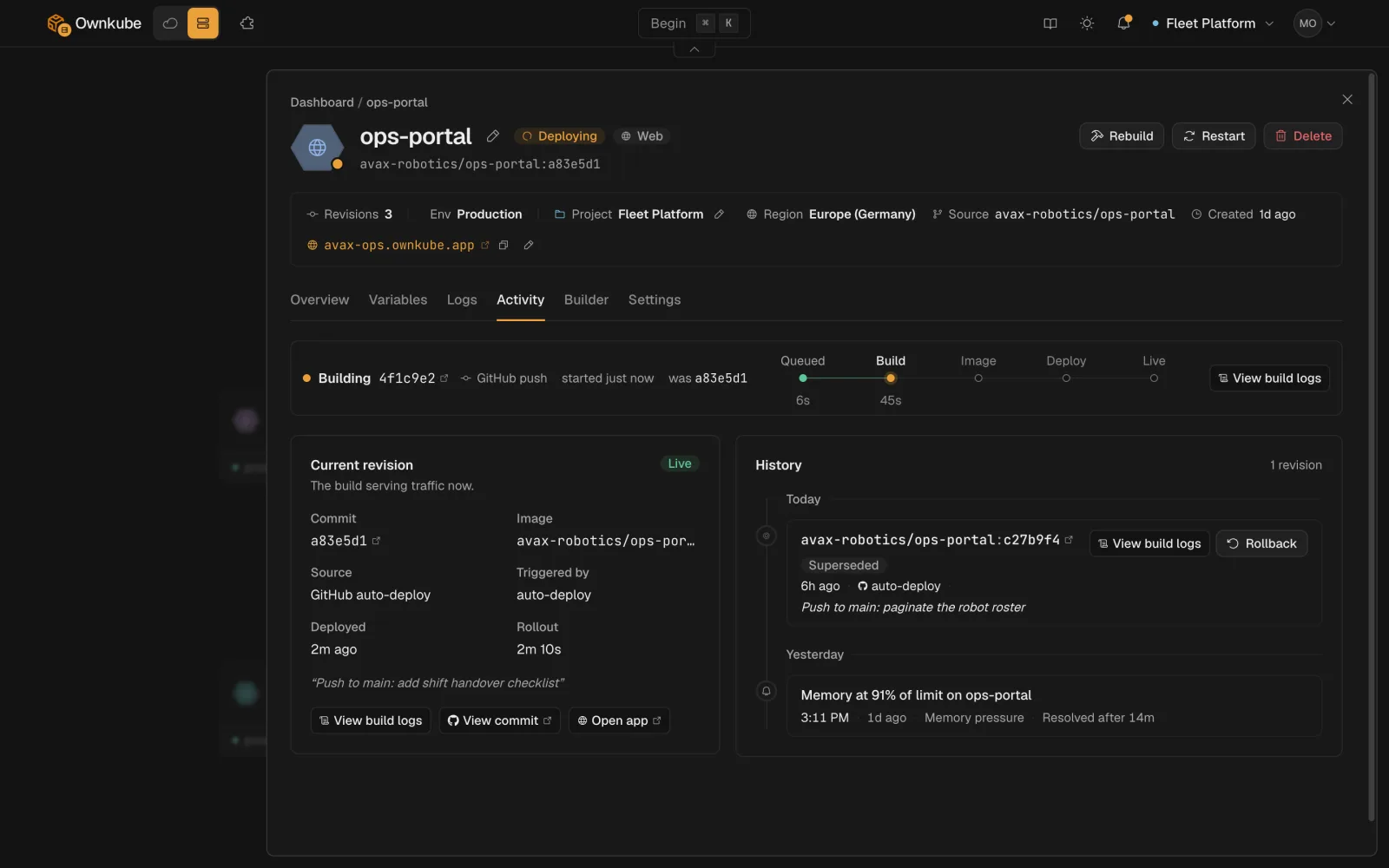
Task: Click the Rebuild button
Action: point(1122,136)
